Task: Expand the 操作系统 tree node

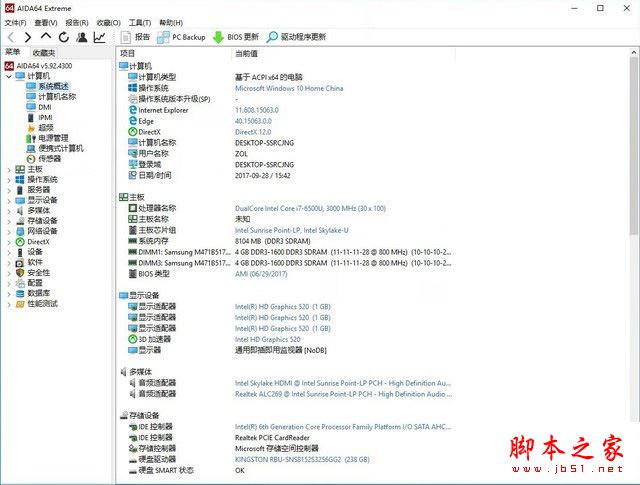Action: tap(9, 180)
